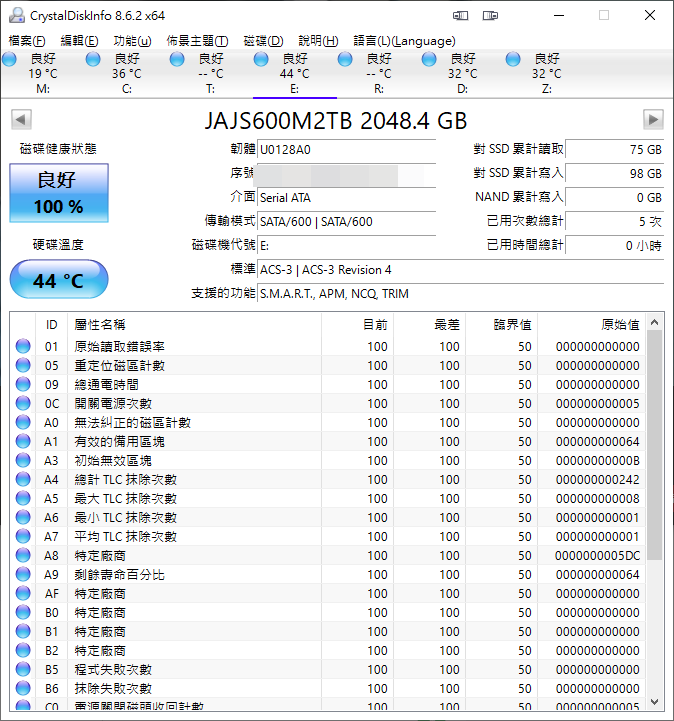
Task: Switch to the R: drive tab
Action: click(x=379, y=74)
